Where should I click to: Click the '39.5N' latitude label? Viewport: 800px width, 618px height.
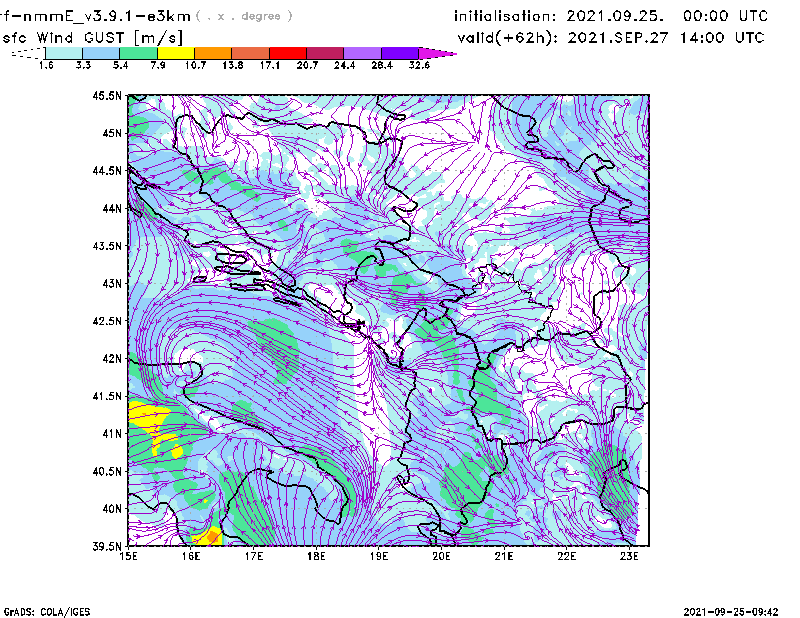[x=107, y=547]
